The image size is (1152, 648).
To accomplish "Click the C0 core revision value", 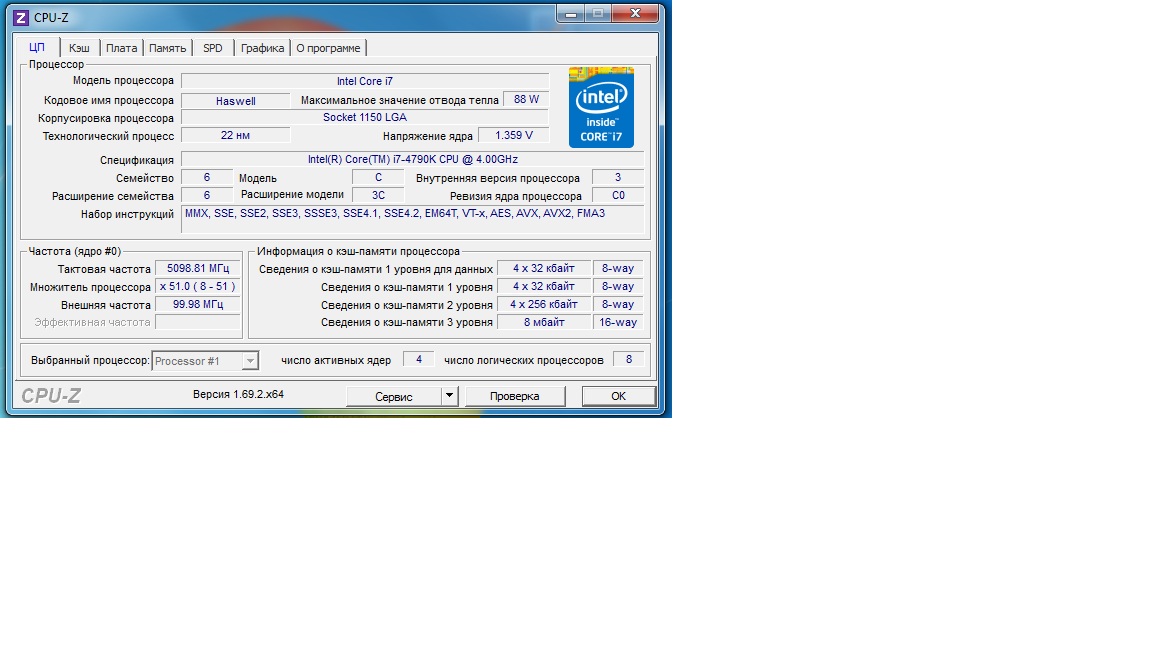I will coord(618,195).
